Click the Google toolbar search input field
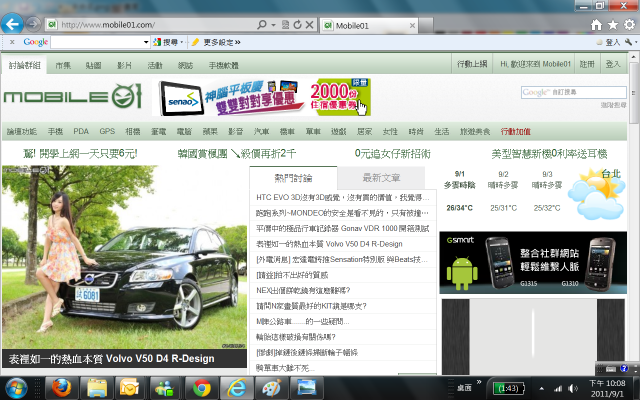 click(x=97, y=42)
